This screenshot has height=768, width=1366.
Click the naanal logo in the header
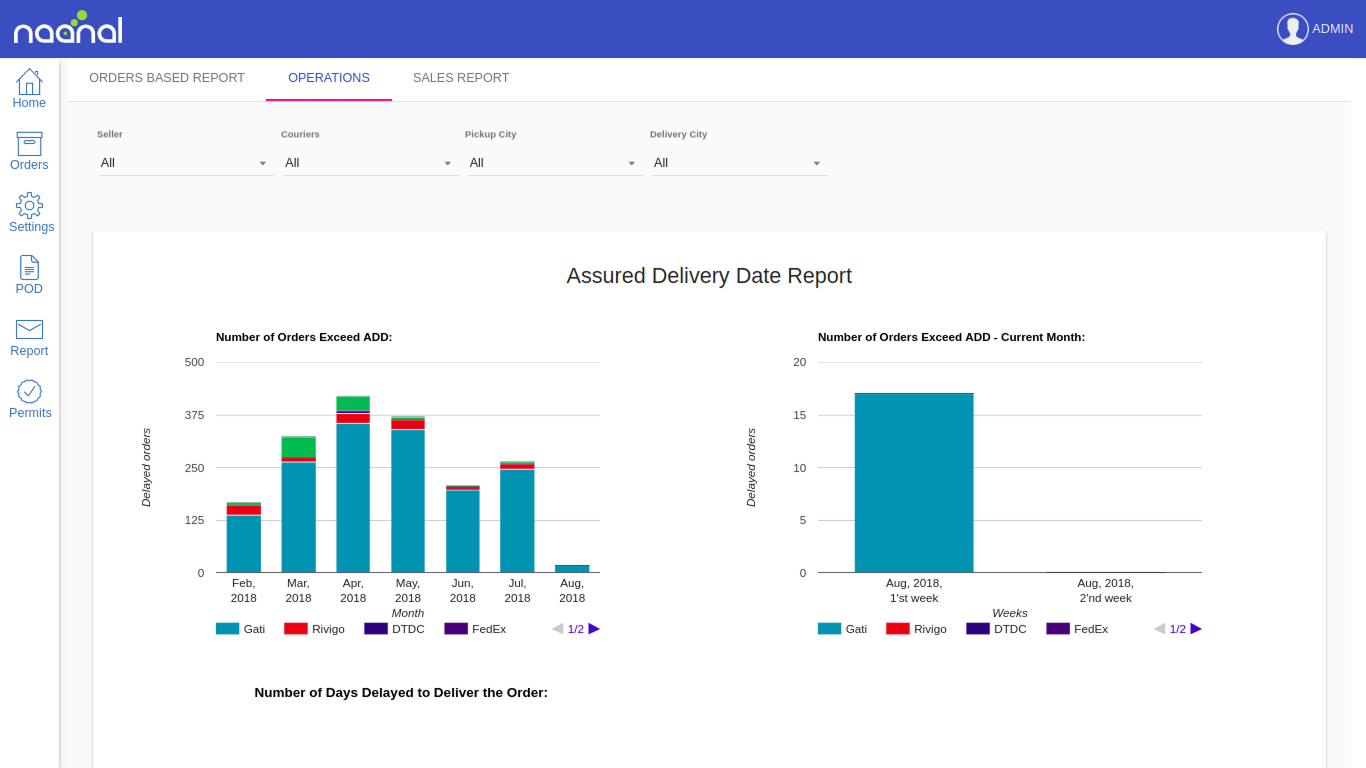[x=67, y=28]
